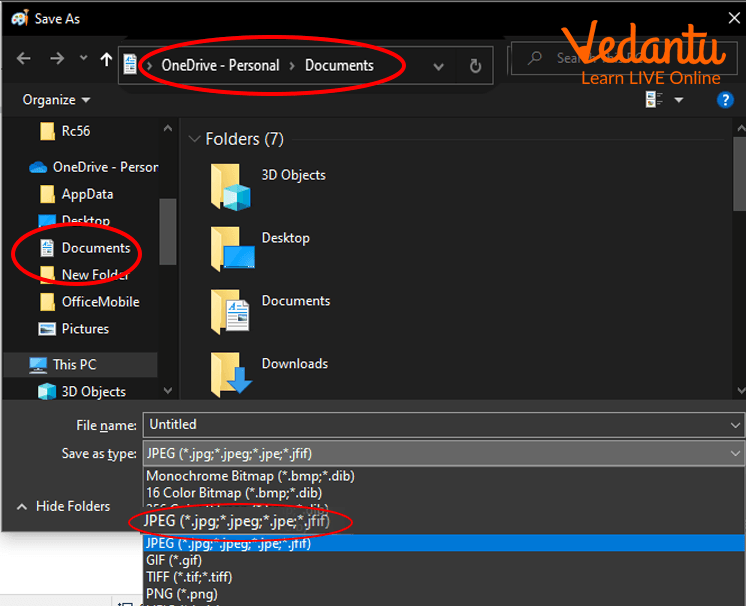This screenshot has height=606, width=746.
Task: Select Documents in the navigation pane
Action: (96, 248)
